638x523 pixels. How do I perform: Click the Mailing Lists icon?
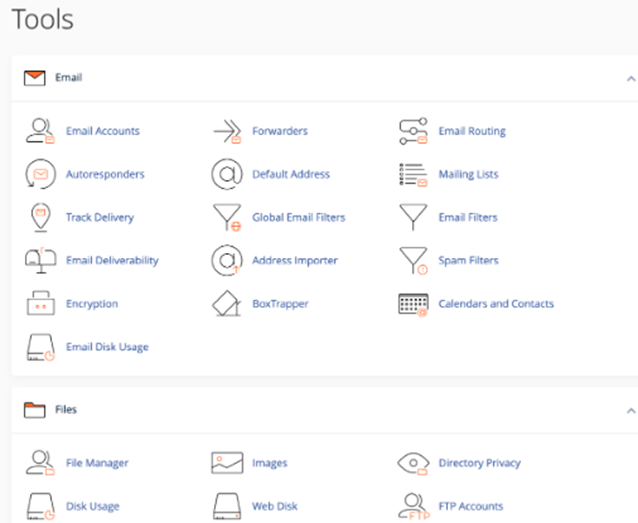(x=413, y=175)
